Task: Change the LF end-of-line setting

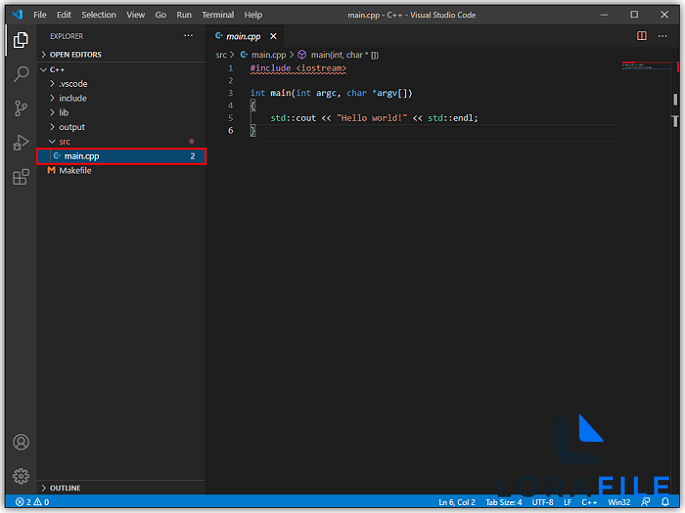Action: (567, 502)
